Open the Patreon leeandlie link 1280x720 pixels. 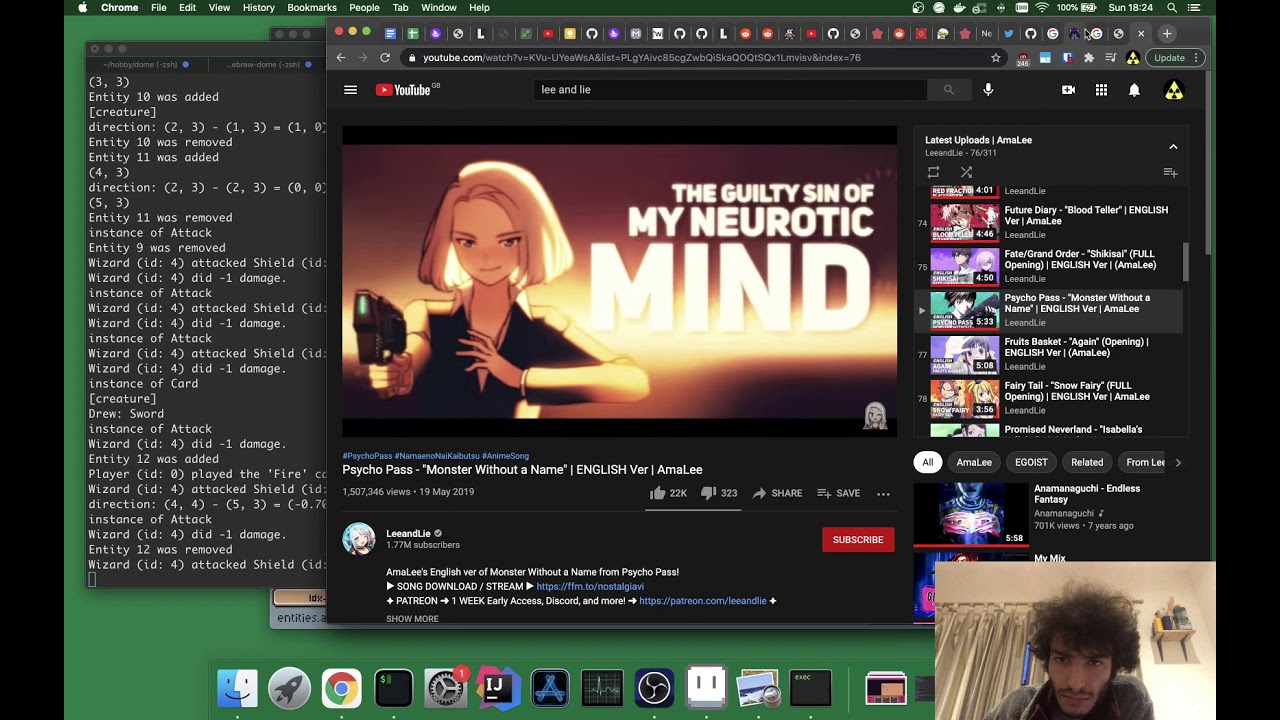[703, 601]
